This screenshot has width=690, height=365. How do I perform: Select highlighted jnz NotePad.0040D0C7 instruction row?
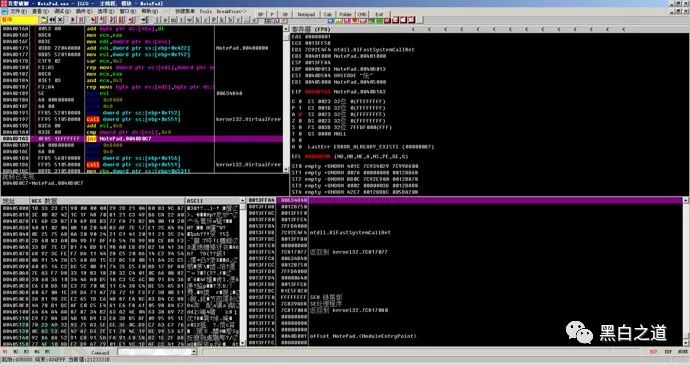[142, 139]
